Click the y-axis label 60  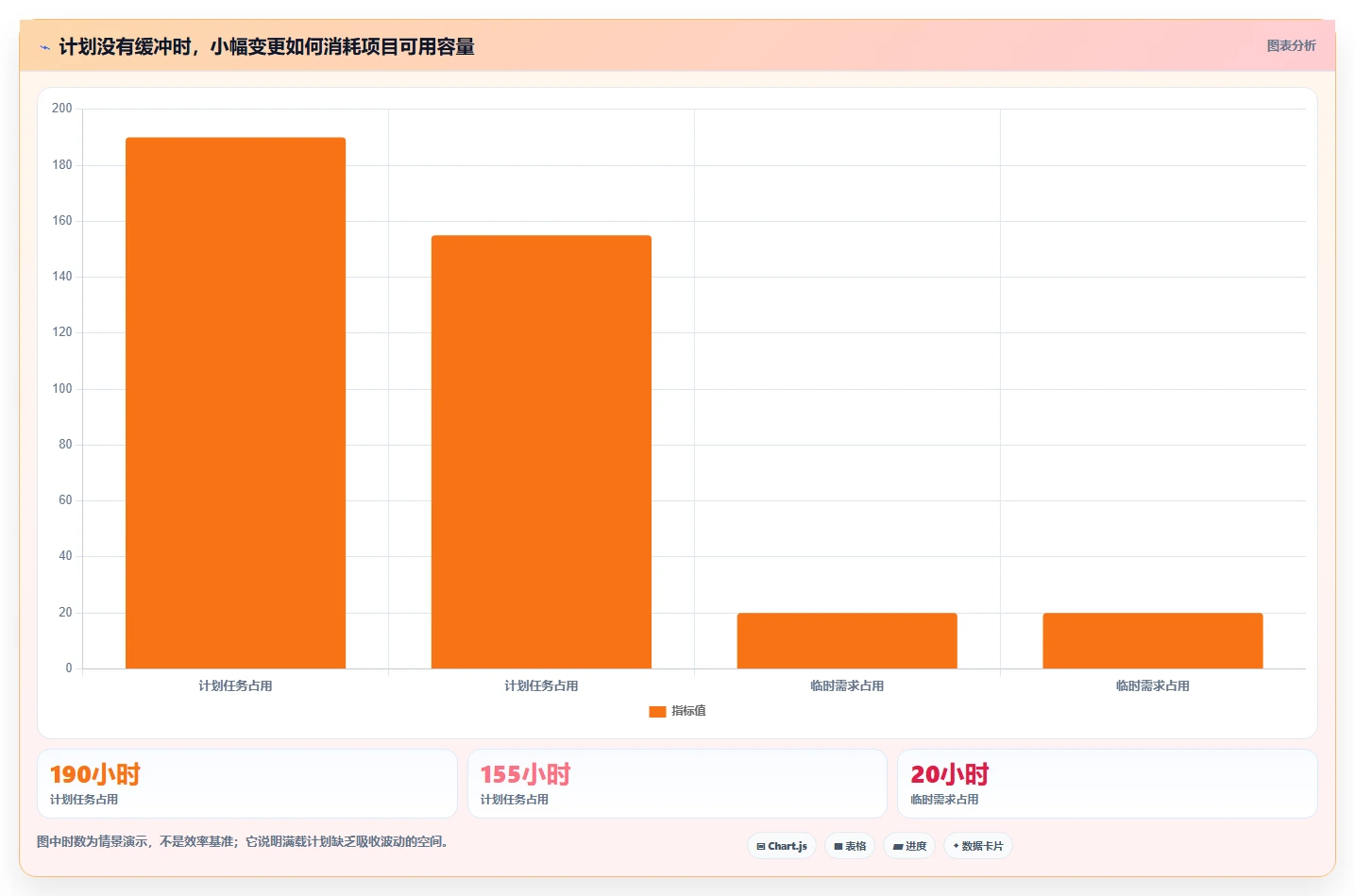[x=65, y=500]
